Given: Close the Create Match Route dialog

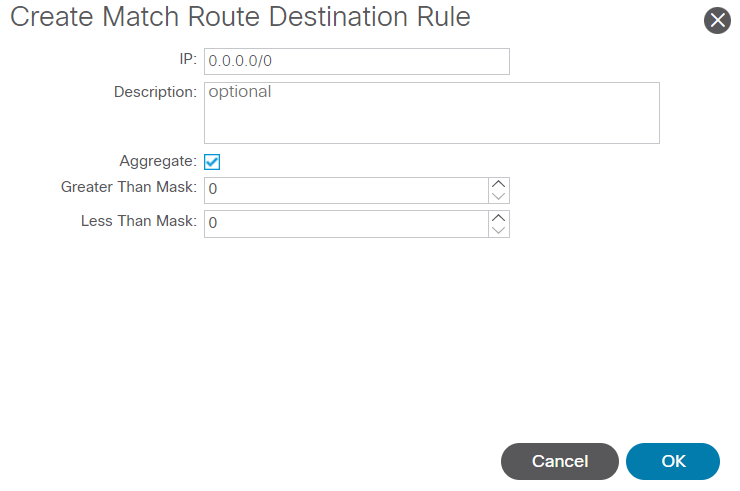Looking at the screenshot, I should click(717, 20).
